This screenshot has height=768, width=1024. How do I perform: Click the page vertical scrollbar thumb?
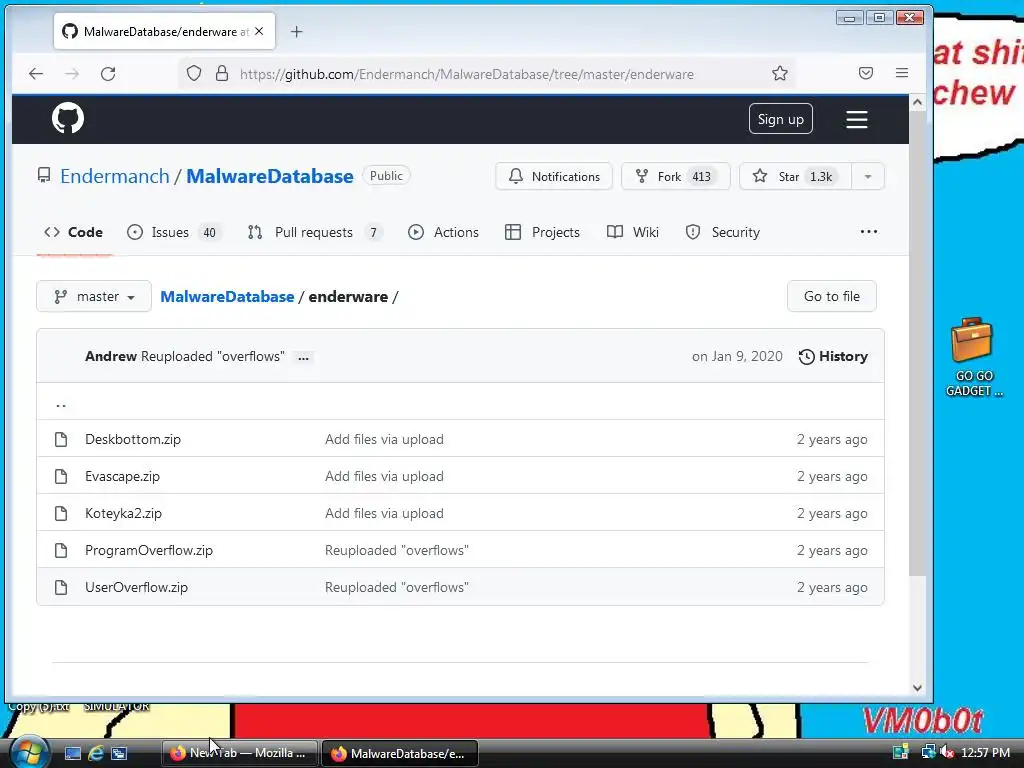tap(917, 343)
